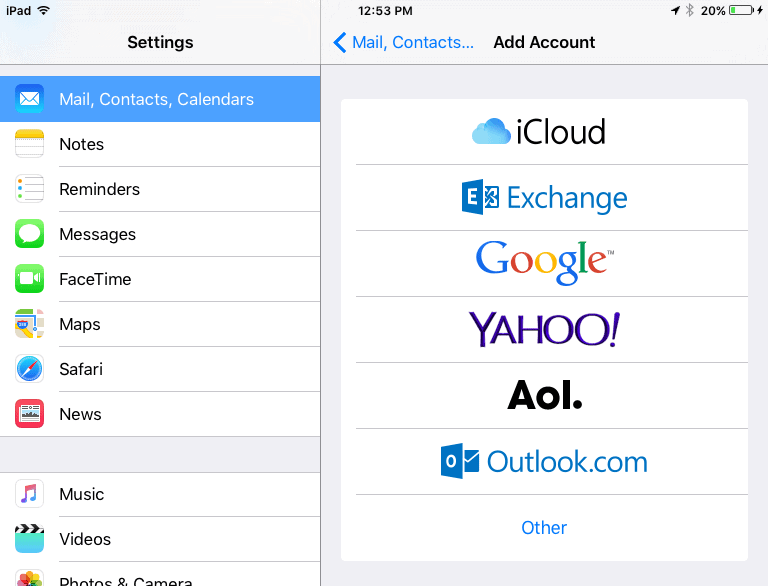Tap the Videos clapperboard icon

pyautogui.click(x=29, y=539)
